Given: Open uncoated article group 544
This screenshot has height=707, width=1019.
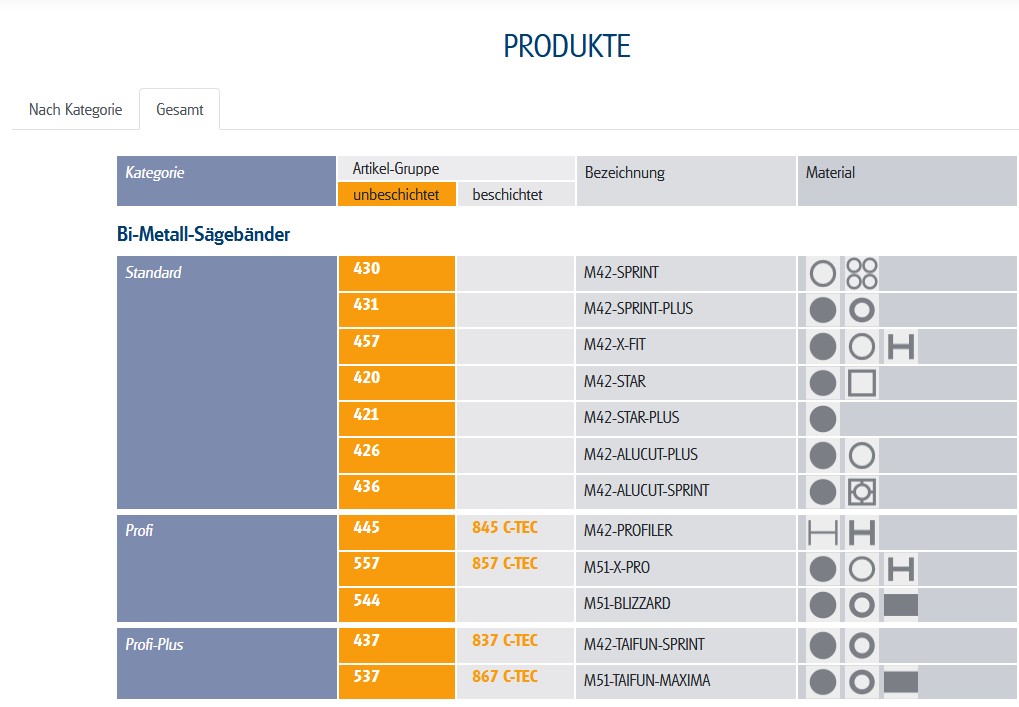Looking at the screenshot, I should 367,601.
